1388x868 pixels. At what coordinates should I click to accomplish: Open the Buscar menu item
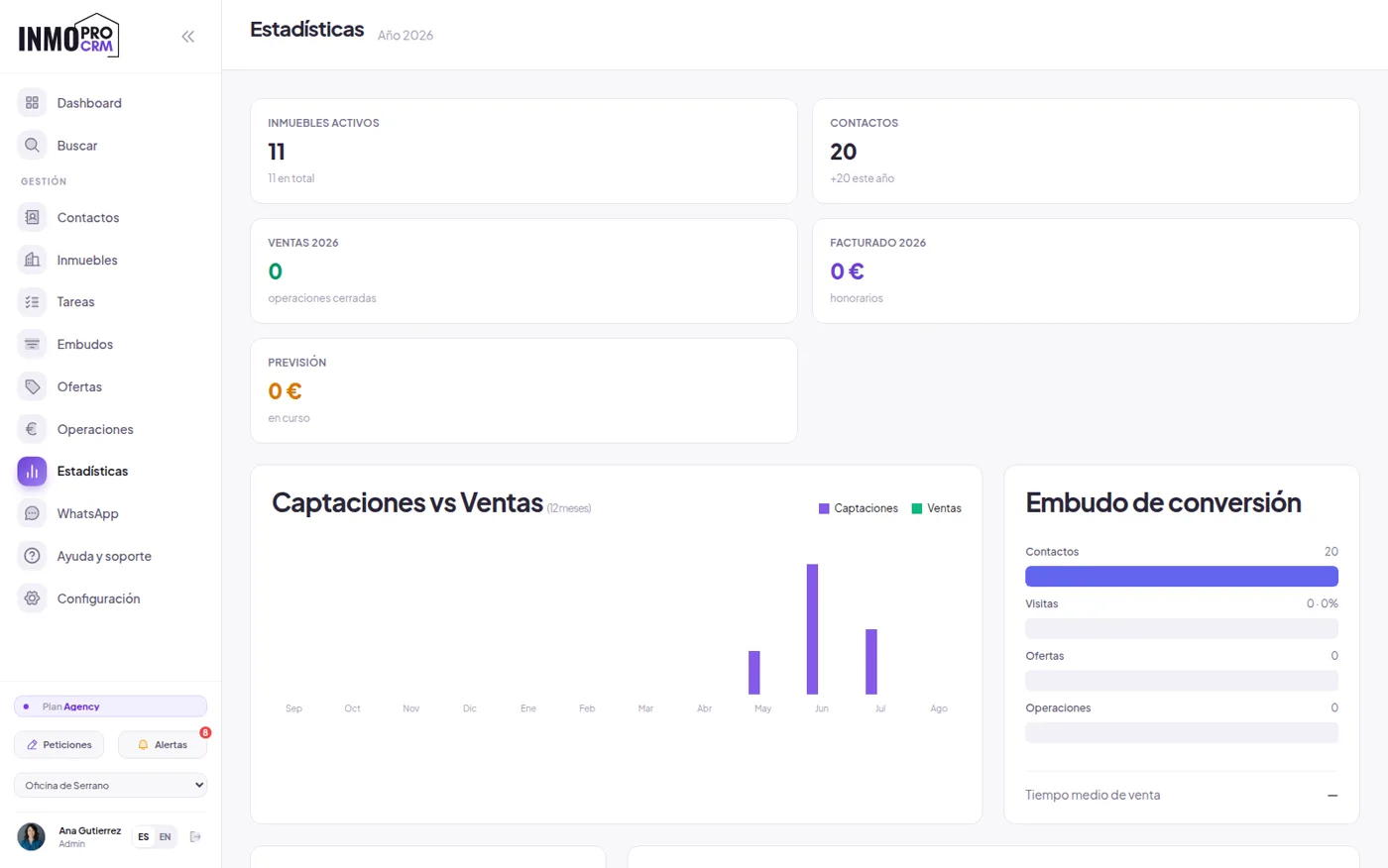77,146
